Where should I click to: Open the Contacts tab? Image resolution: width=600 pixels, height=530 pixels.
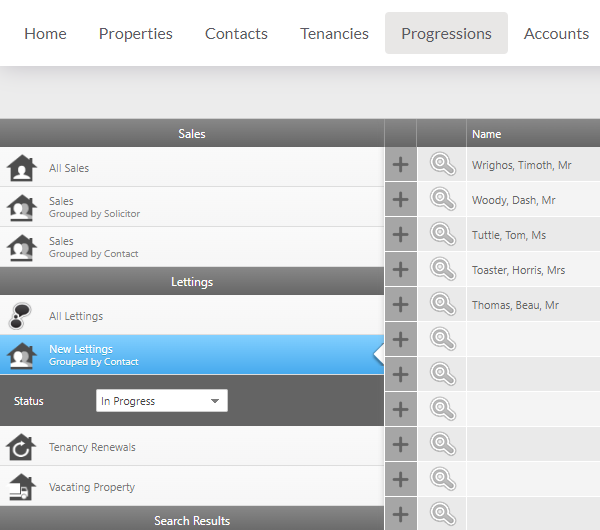236,34
